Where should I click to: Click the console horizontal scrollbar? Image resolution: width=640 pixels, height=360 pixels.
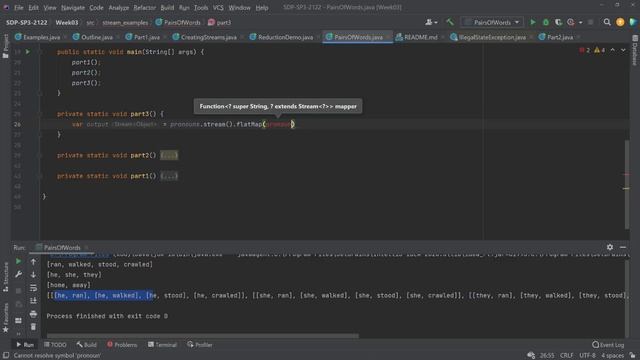pos(202,336)
